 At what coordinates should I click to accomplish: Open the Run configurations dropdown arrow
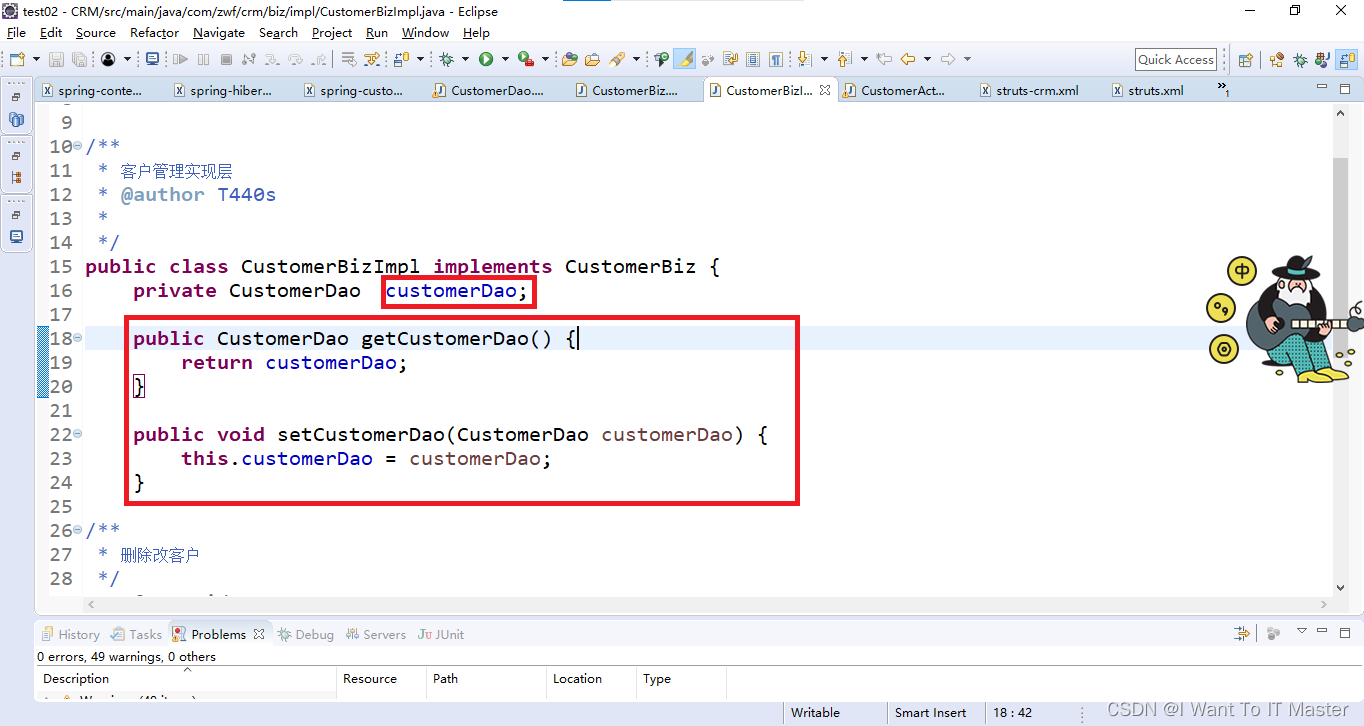click(505, 59)
